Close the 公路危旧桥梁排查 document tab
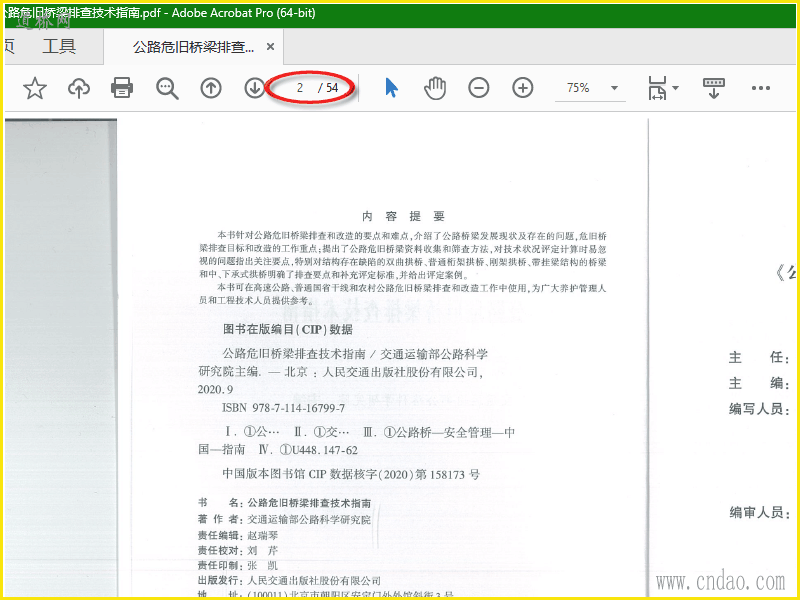Screen dimensions: 800x600 270,47
